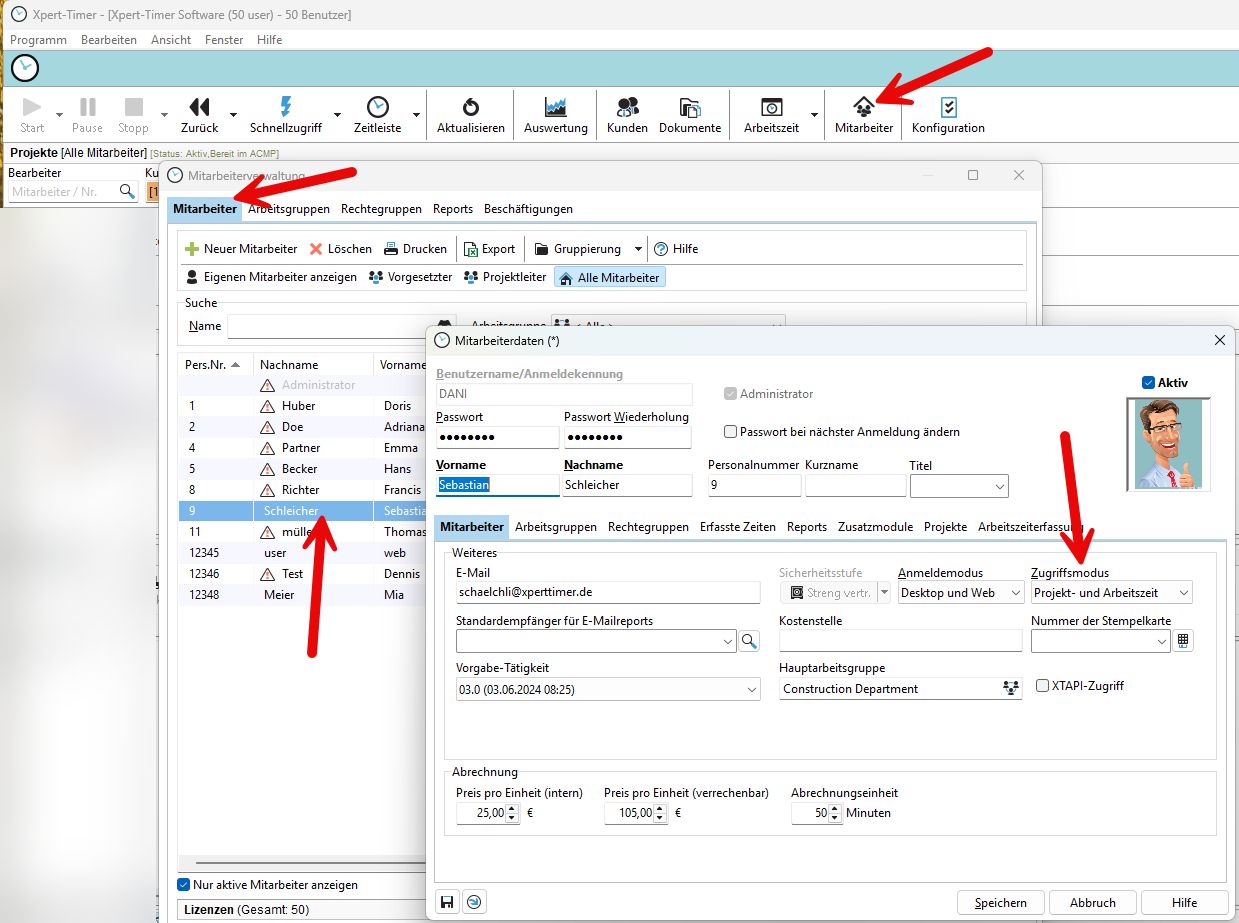This screenshot has height=923, width=1239.
Task: Click the search icon beside Standardempfänger
Action: (x=748, y=642)
